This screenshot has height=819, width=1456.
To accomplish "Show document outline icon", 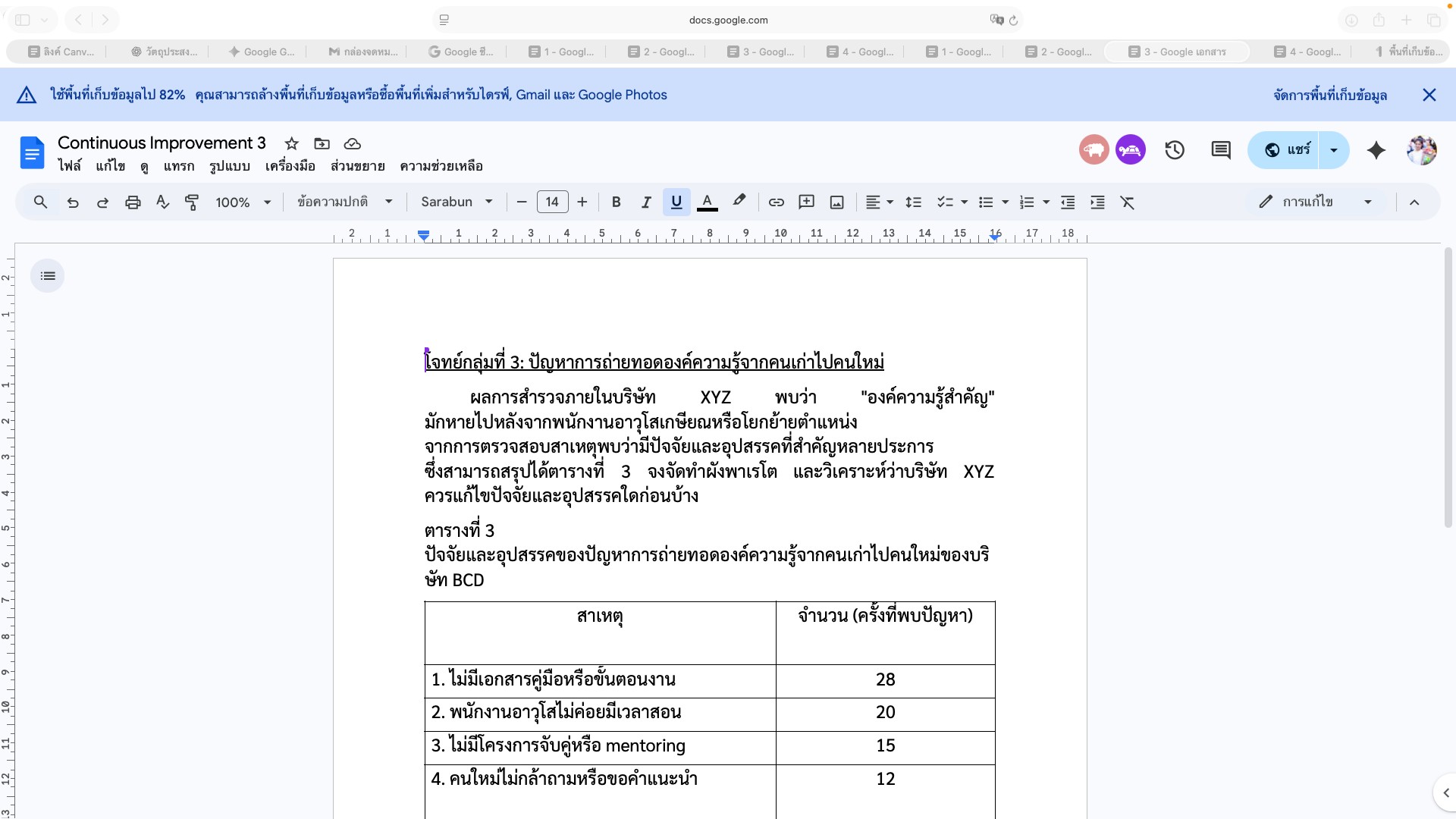I will click(48, 276).
